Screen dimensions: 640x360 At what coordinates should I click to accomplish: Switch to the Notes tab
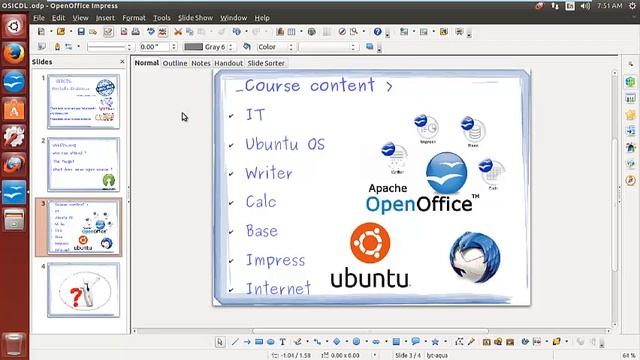(x=200, y=63)
